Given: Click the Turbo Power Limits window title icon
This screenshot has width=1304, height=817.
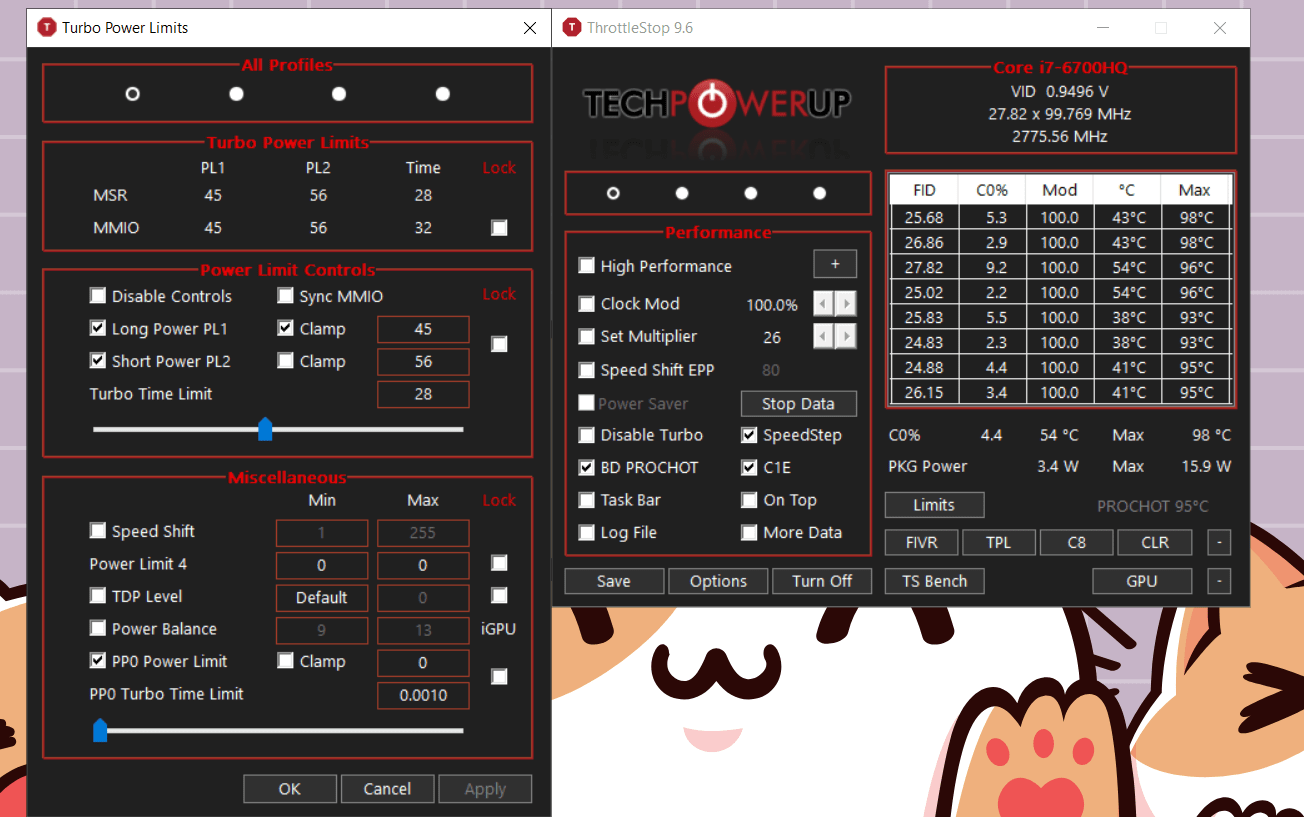Looking at the screenshot, I should coord(46,28).
